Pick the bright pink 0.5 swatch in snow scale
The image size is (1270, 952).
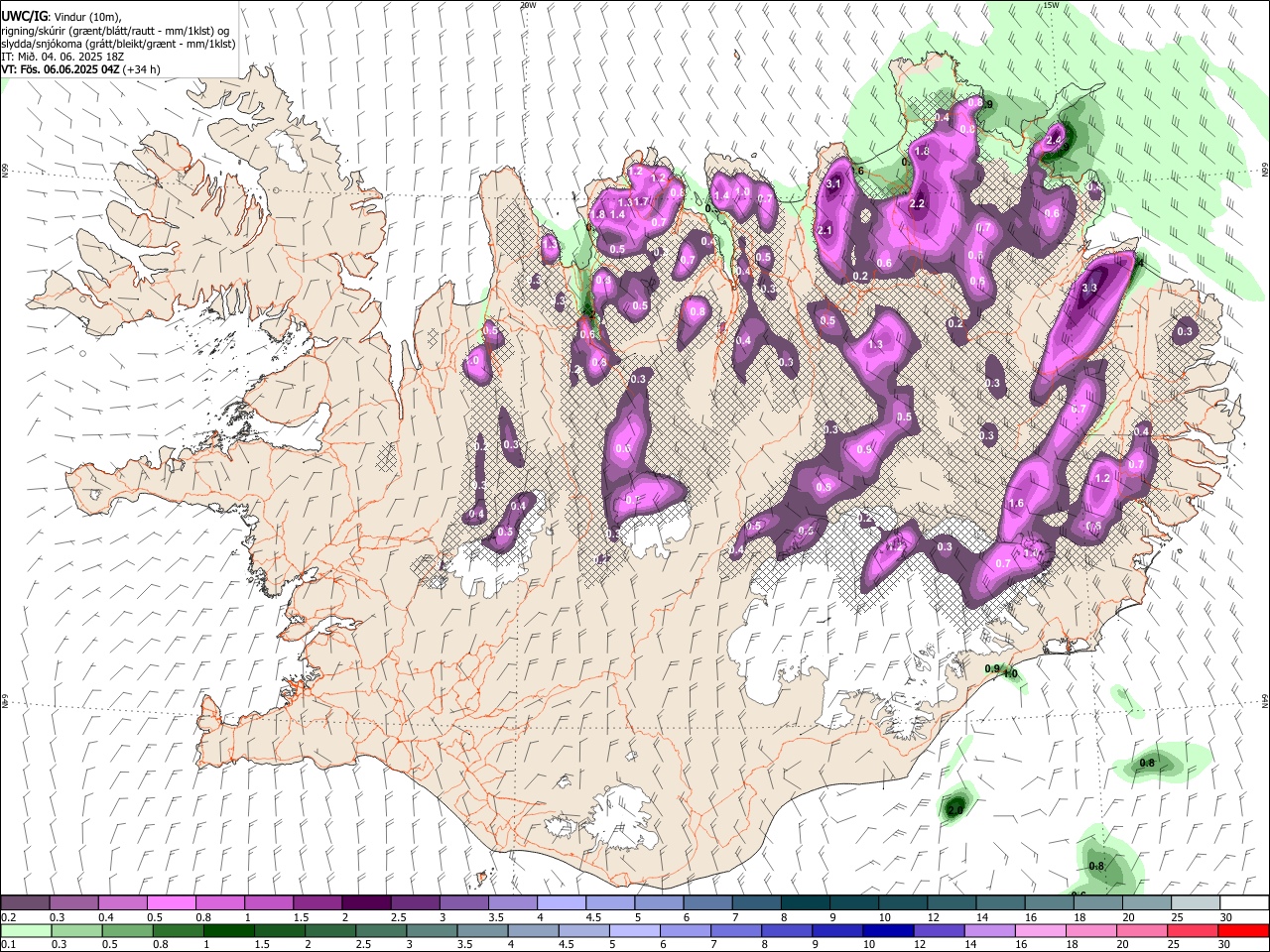click(171, 903)
